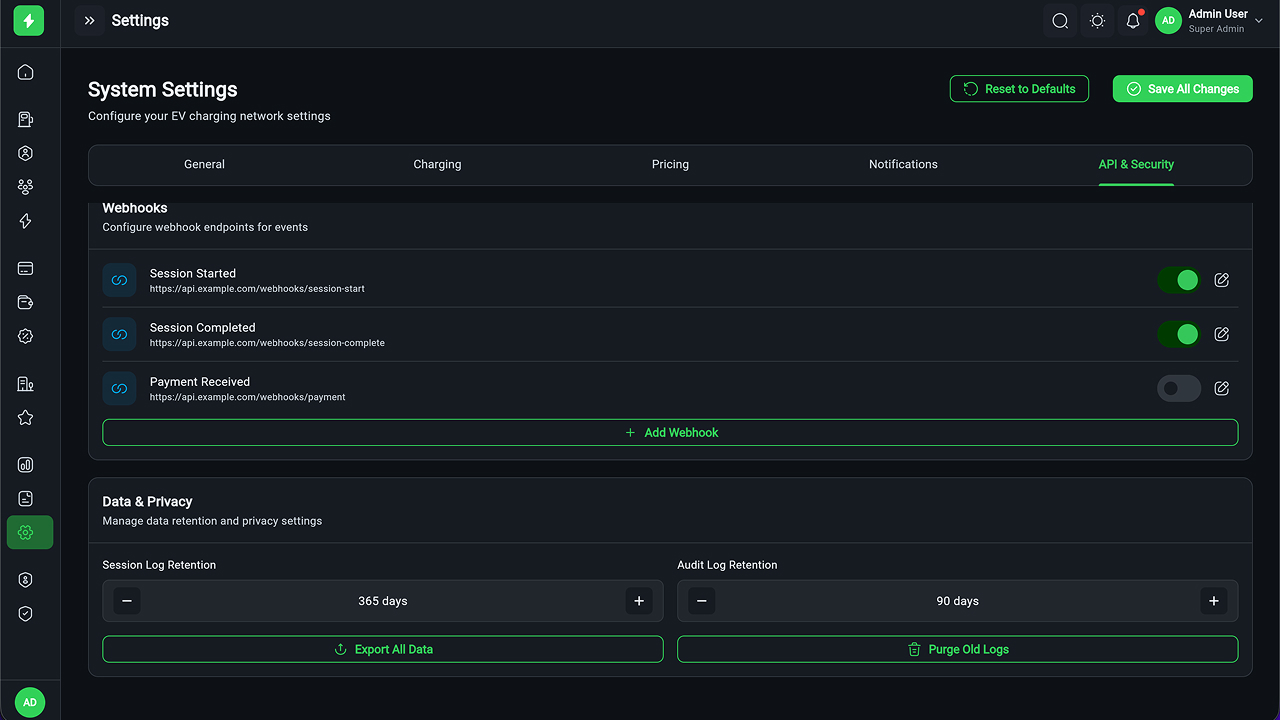Disable the Session Started webhook toggle
This screenshot has height=720, width=1280.
pyautogui.click(x=1179, y=280)
